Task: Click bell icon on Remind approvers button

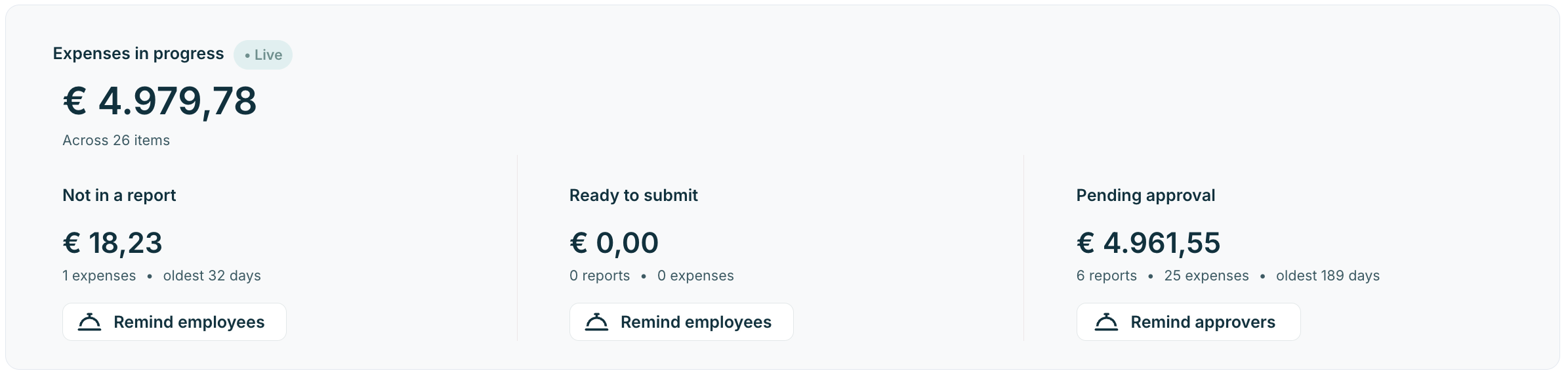Action: coord(1106,322)
